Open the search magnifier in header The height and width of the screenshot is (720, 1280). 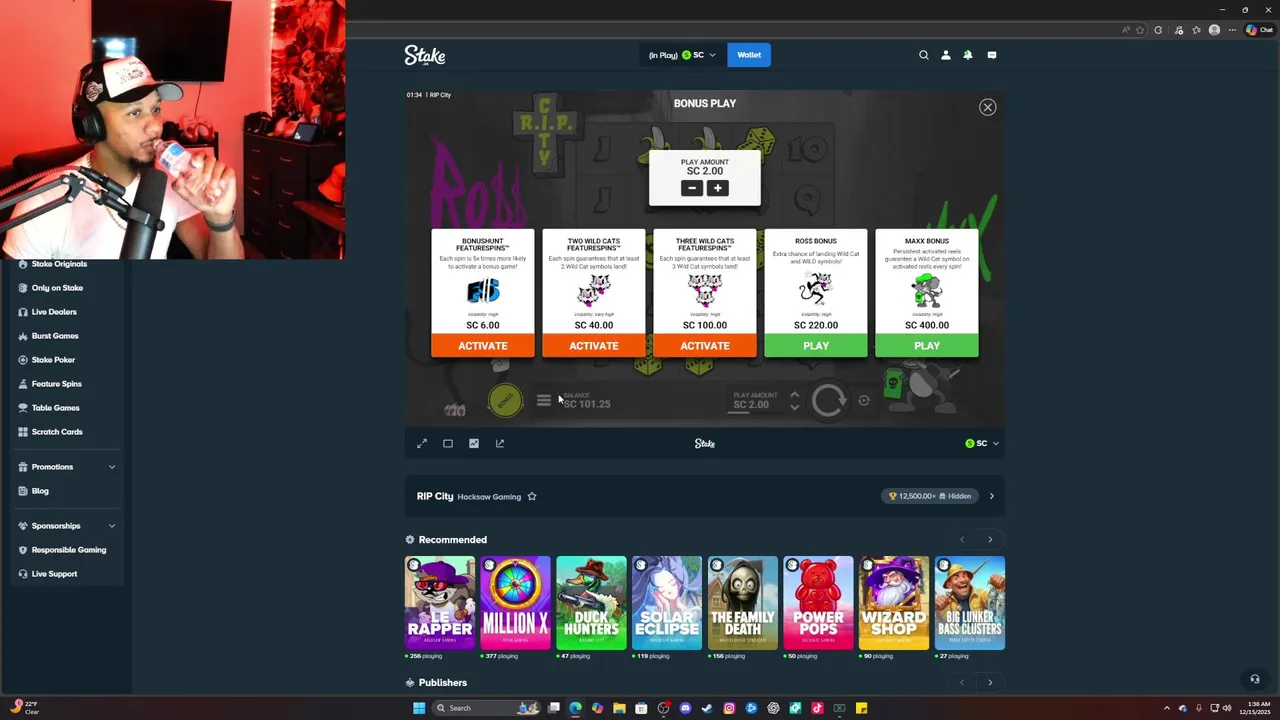click(x=924, y=55)
